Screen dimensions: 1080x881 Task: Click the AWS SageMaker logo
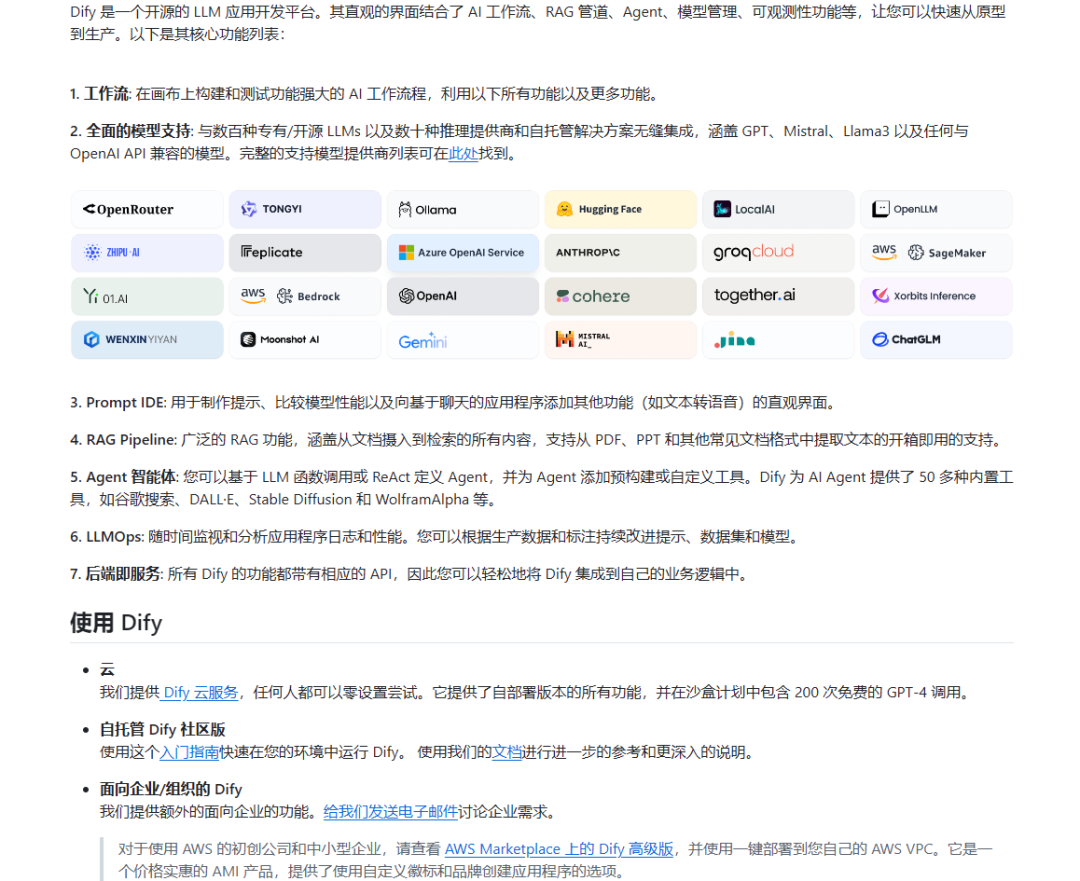935,253
